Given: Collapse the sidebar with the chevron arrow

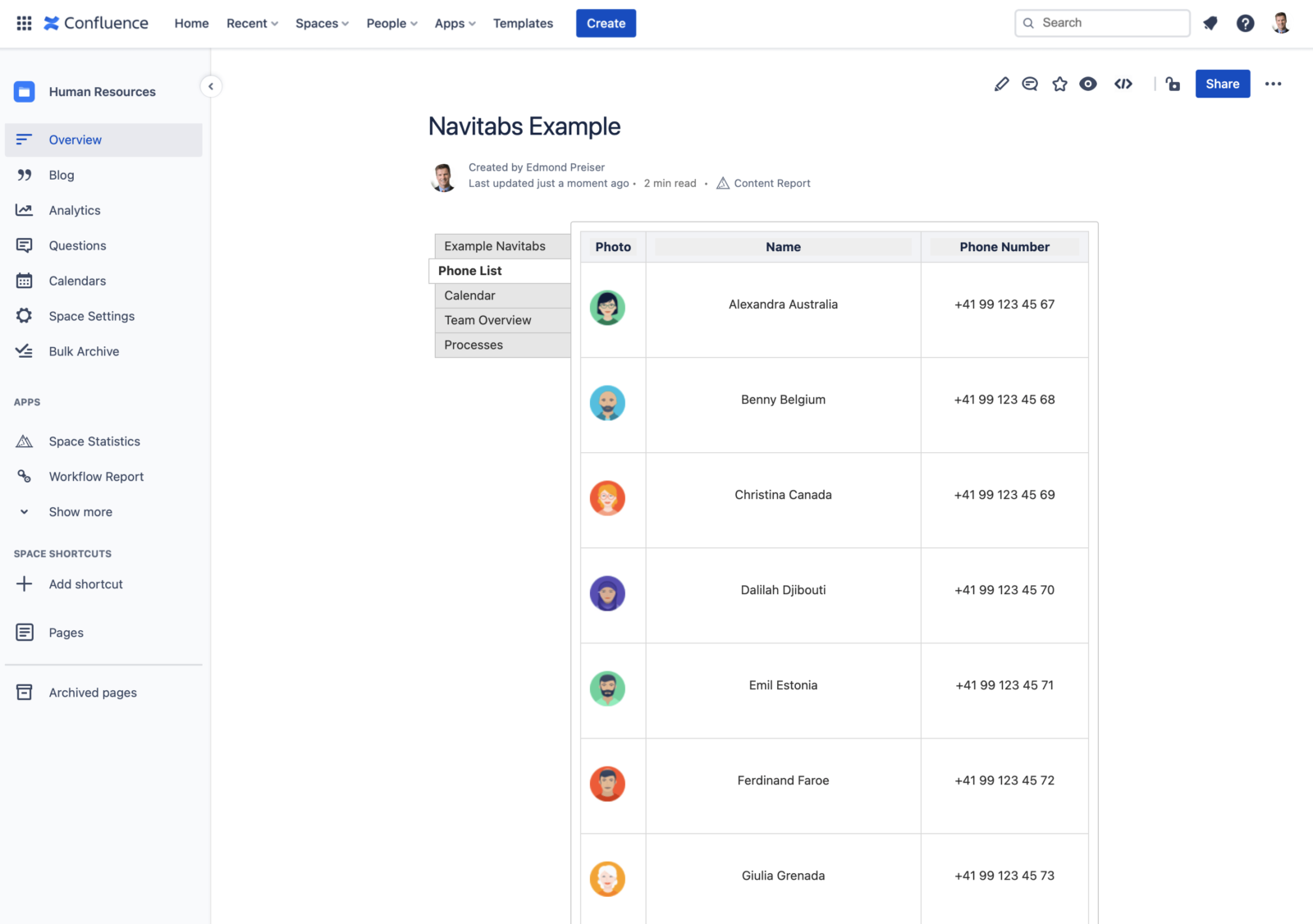Looking at the screenshot, I should pos(211,85).
